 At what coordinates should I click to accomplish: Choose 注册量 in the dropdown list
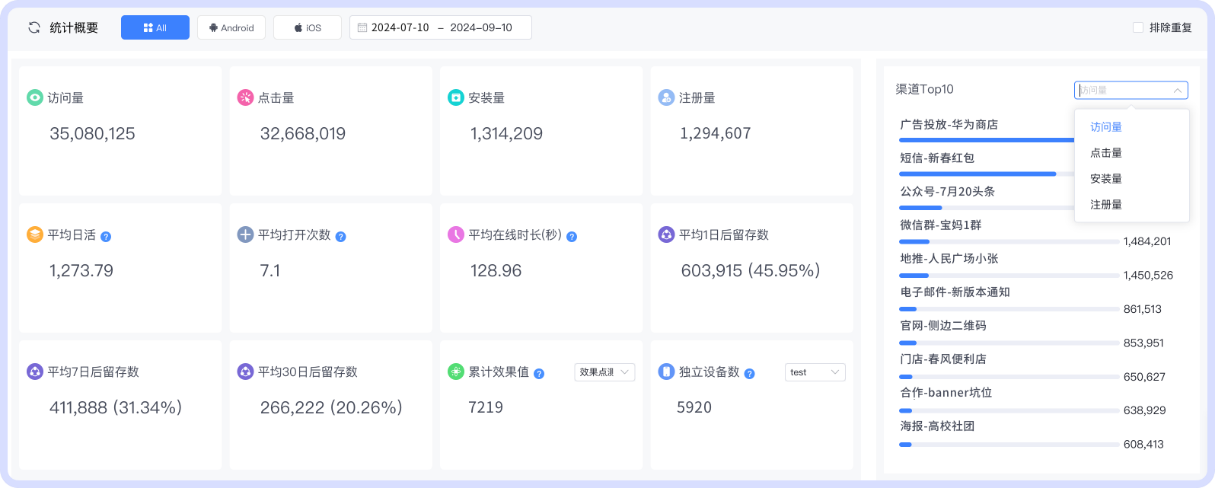(x=1106, y=204)
